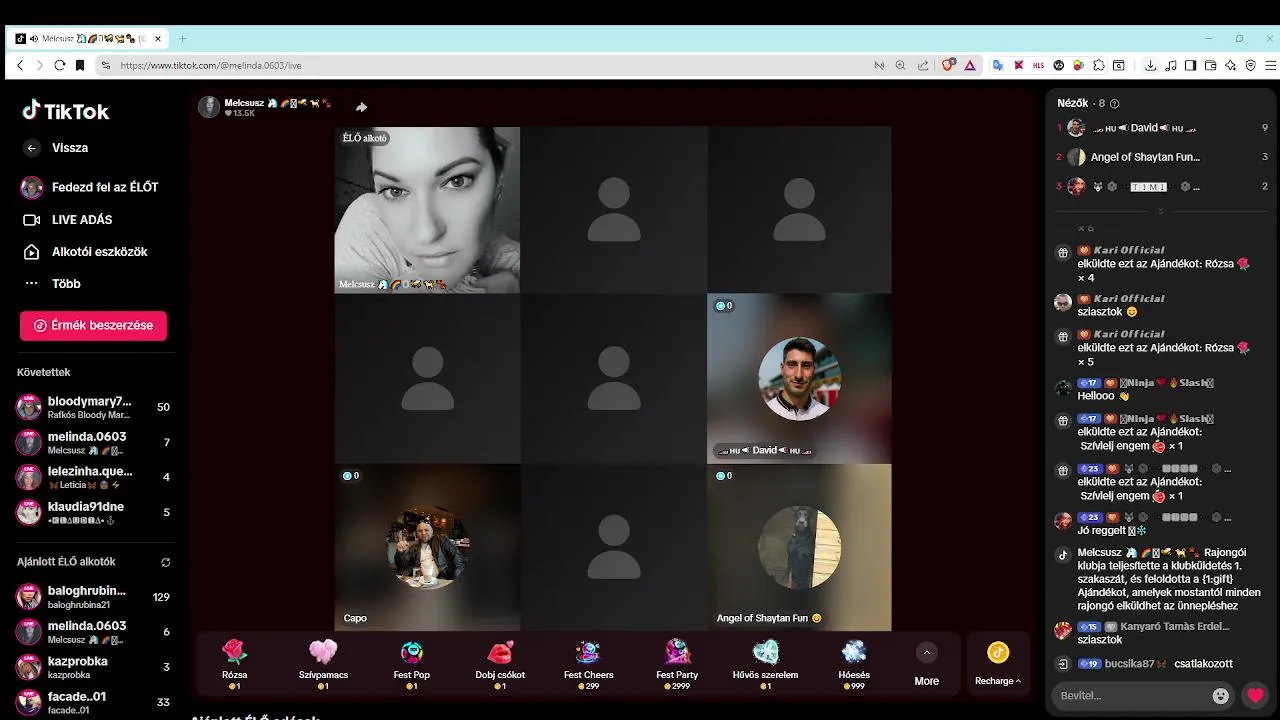Click the address bar share icon
The width and height of the screenshot is (1280, 720).
922,65
